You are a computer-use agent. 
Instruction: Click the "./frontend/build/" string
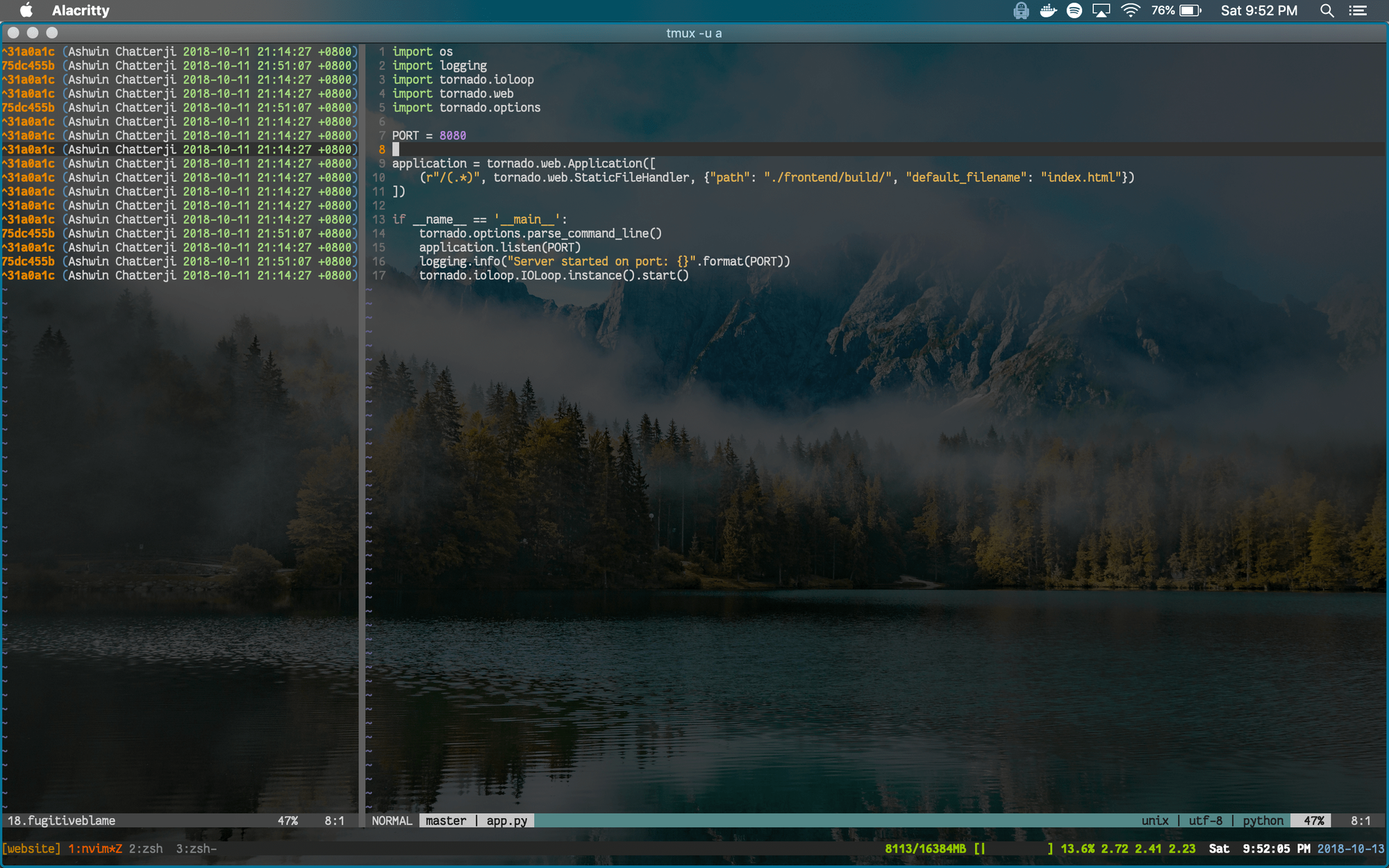[827, 178]
